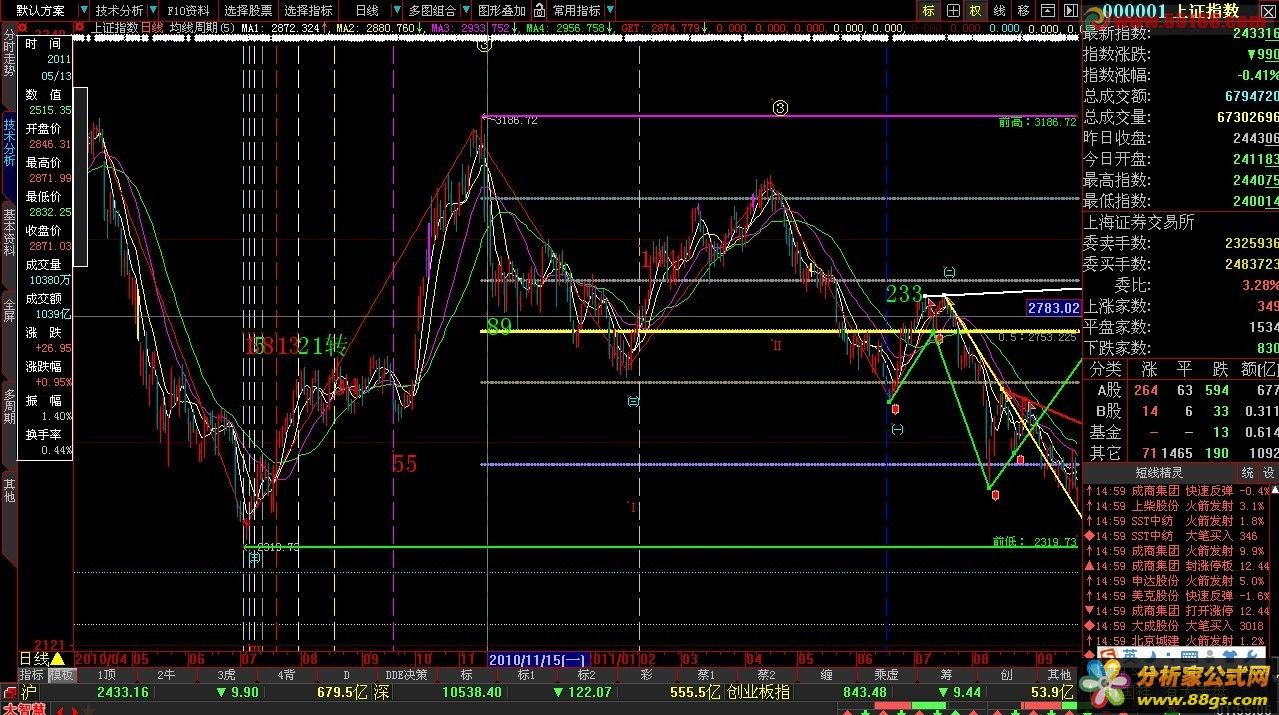Click the 创业板指 status bar label
The width and height of the screenshot is (1279, 715).
pos(758,692)
